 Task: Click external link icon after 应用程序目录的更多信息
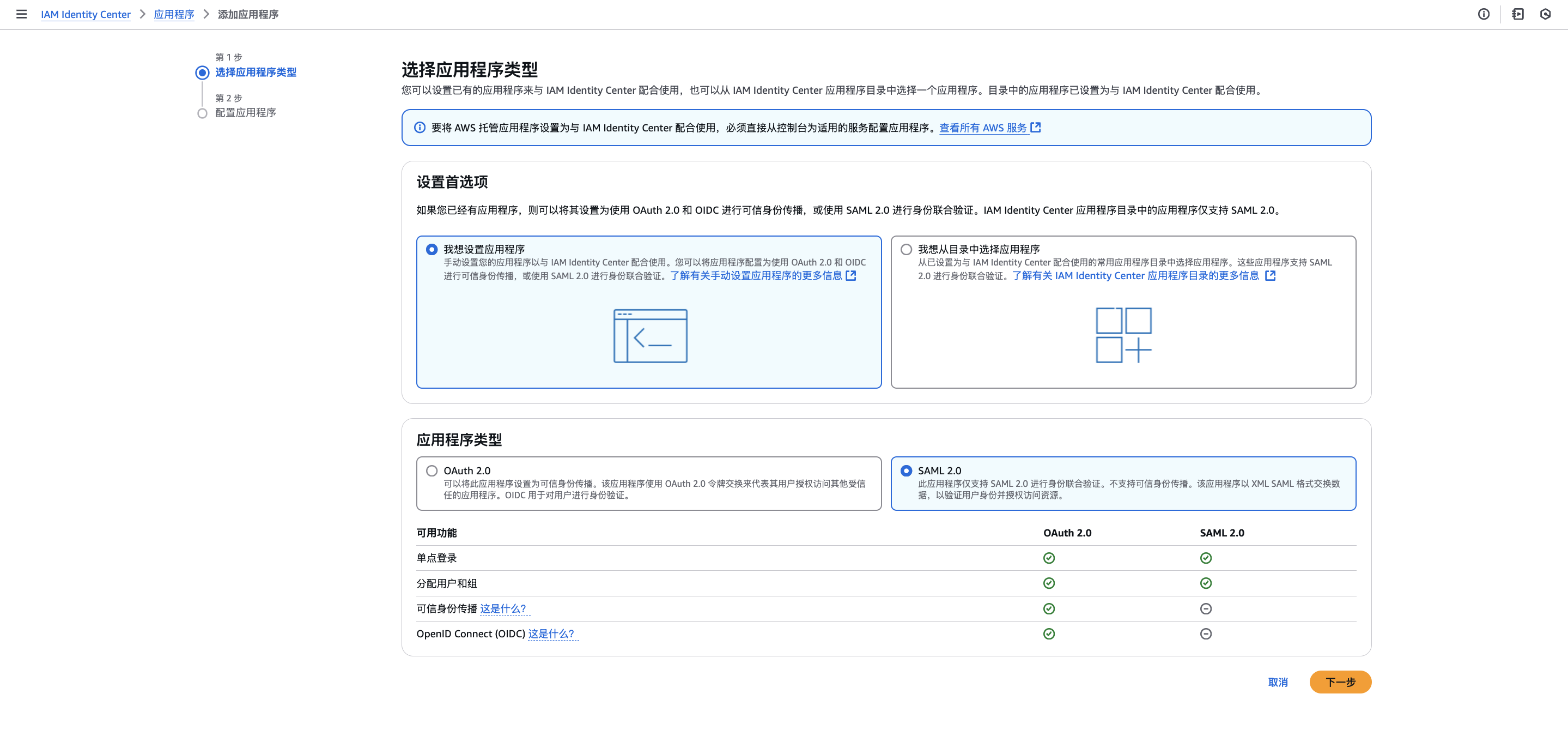coord(1270,275)
